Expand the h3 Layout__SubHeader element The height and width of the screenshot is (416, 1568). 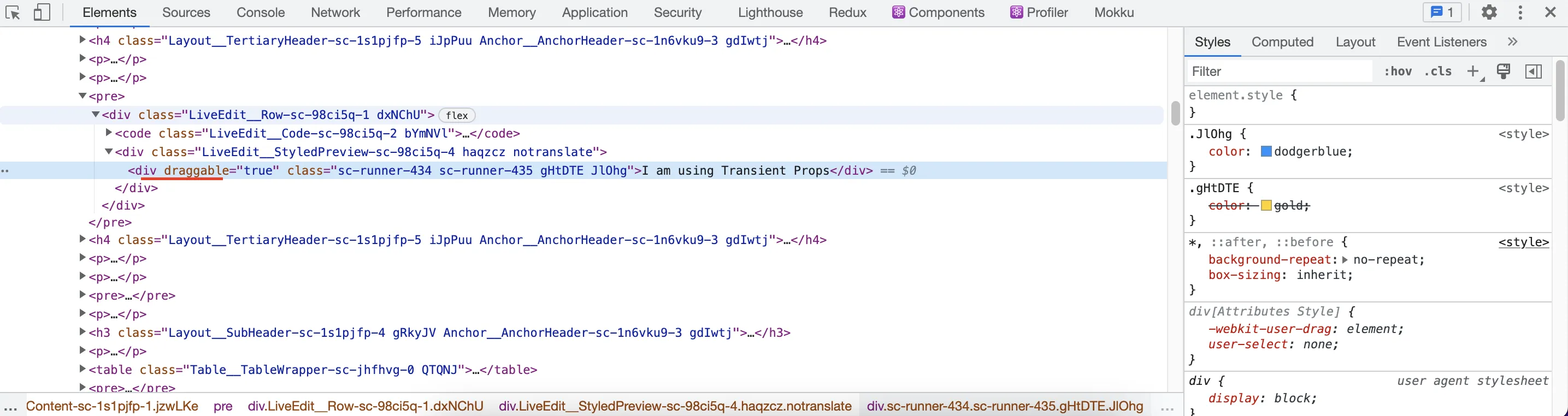tap(82, 332)
